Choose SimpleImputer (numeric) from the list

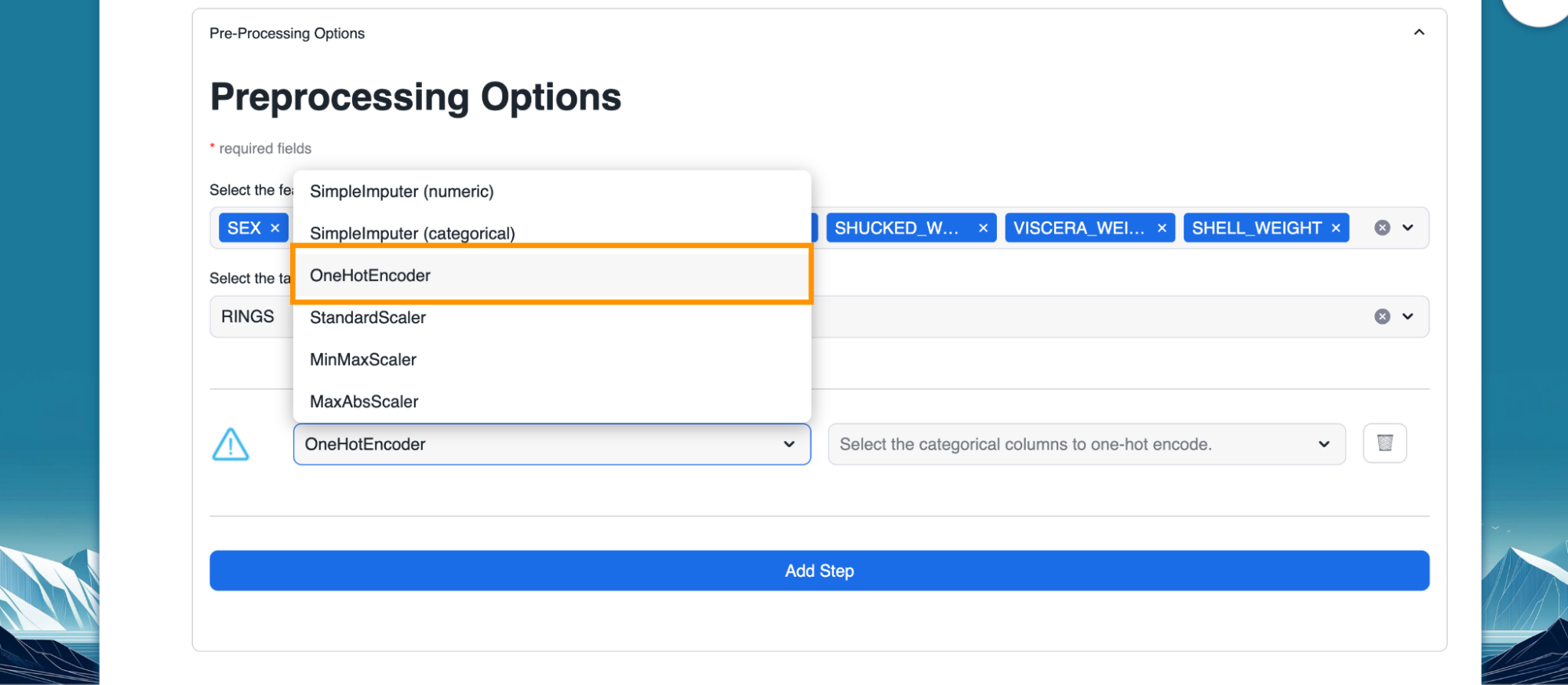pos(402,191)
